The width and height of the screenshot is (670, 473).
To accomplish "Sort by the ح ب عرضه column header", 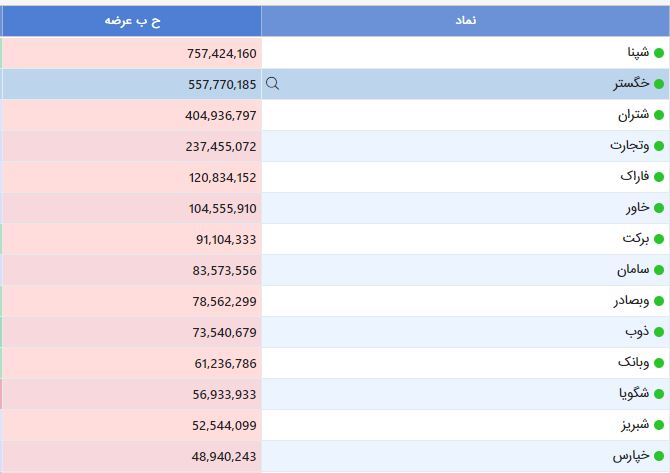I will [x=132, y=21].
